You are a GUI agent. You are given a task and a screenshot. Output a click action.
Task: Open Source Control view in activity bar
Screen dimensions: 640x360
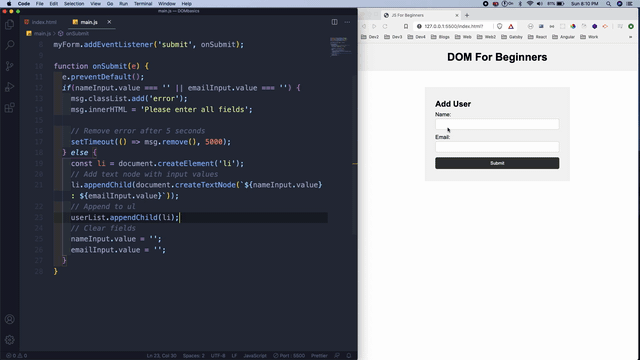(x=9, y=66)
